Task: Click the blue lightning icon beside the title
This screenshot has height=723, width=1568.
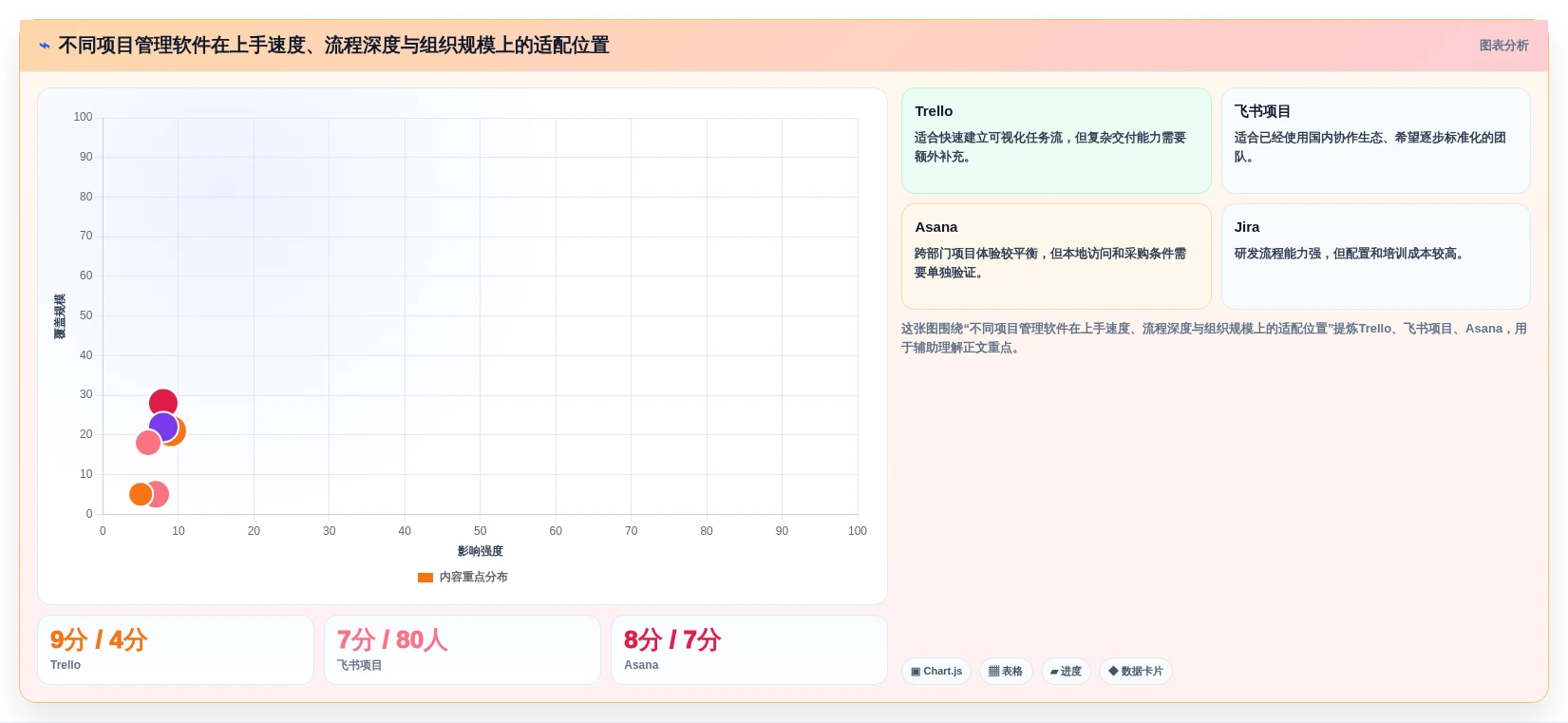Action: pyautogui.click(x=44, y=46)
